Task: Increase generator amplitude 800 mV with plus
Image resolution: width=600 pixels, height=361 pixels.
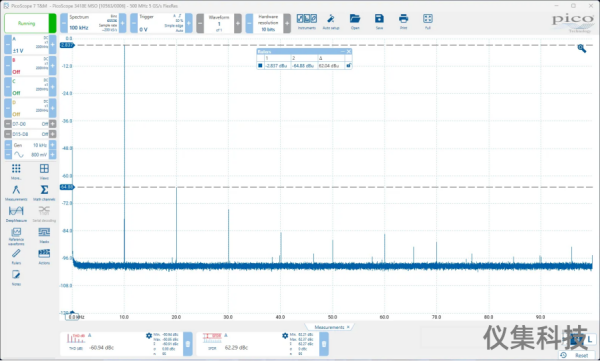Action: pyautogui.click(x=52, y=155)
